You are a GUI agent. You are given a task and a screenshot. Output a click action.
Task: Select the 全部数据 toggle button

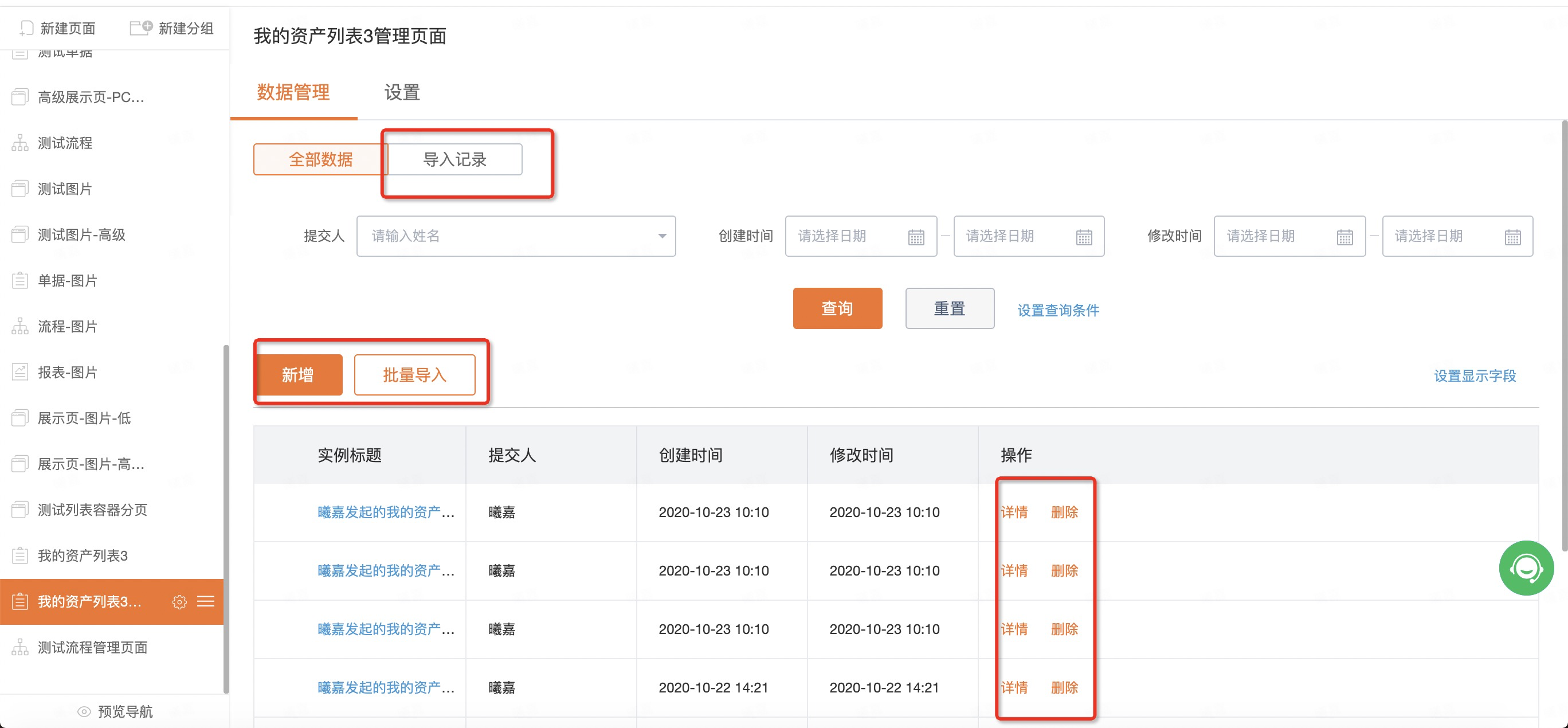click(320, 159)
